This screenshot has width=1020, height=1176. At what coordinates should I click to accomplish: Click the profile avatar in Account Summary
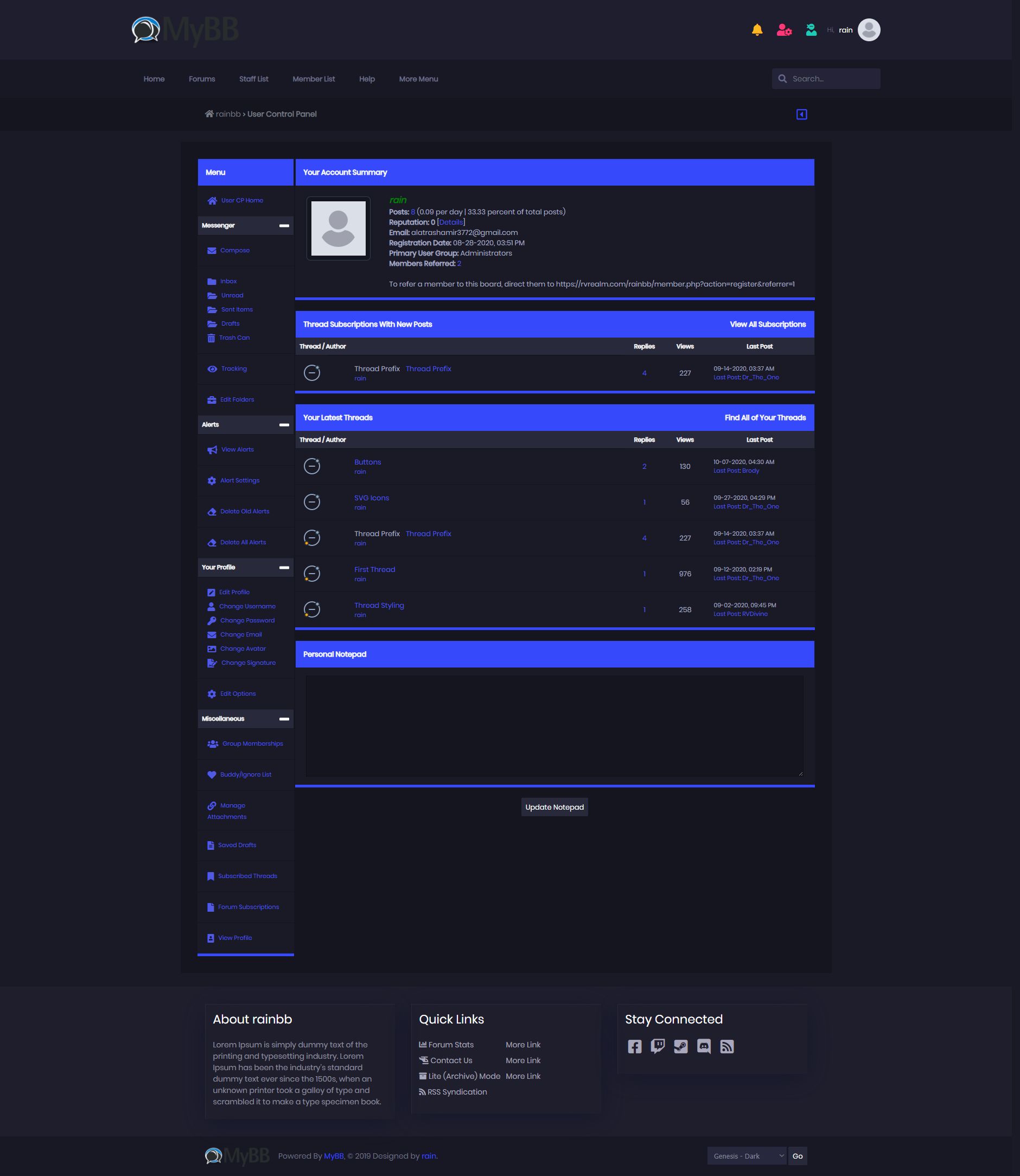[338, 228]
